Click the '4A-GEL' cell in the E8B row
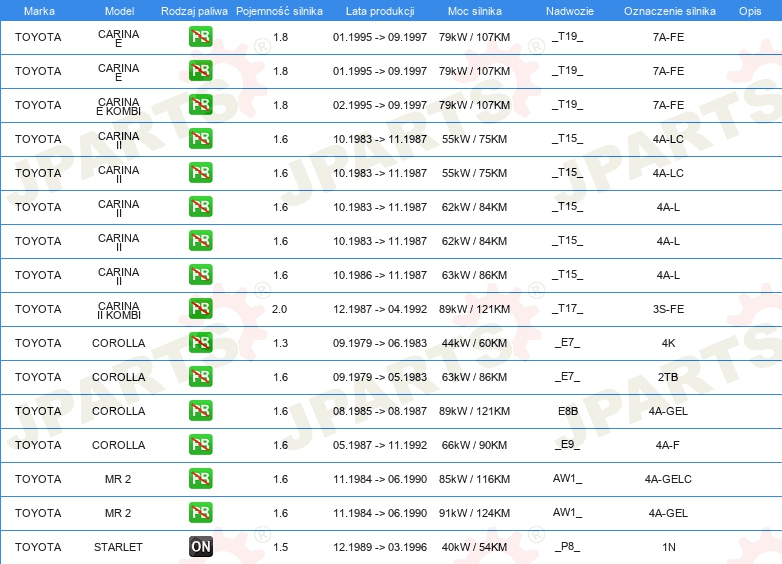The height and width of the screenshot is (564, 782). pos(668,411)
